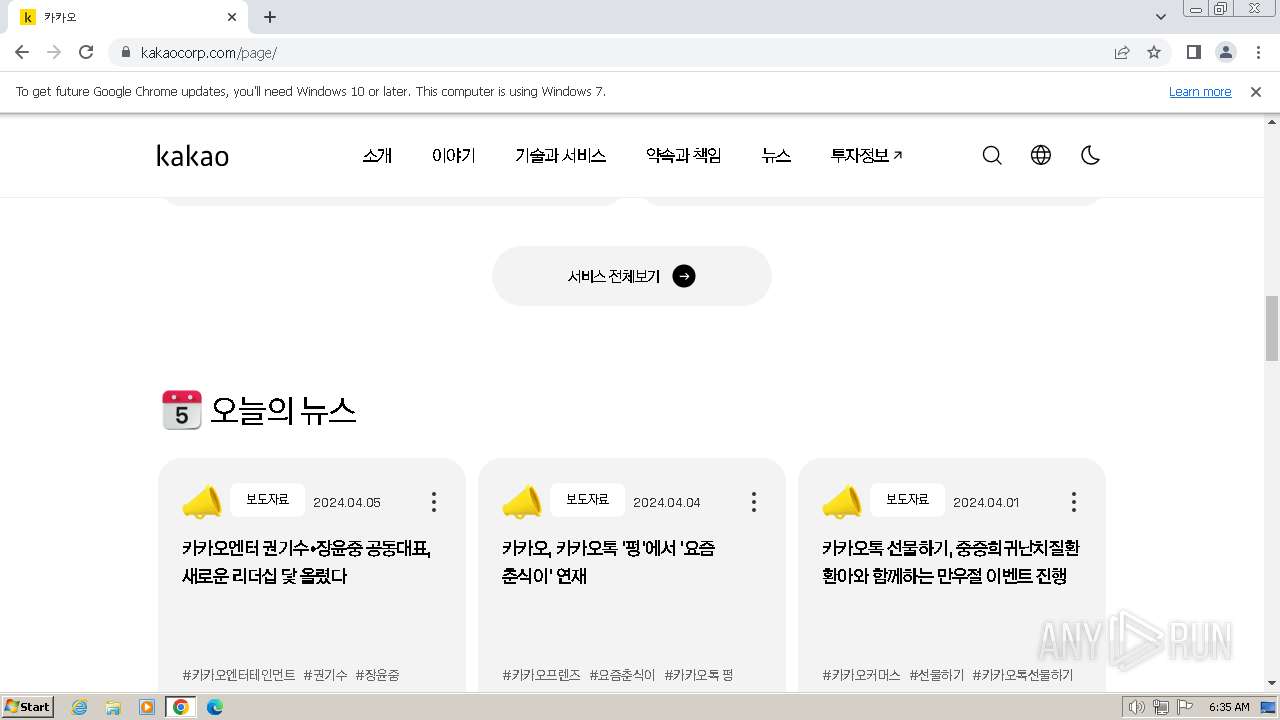Viewport: 1280px width, 720px height.
Task: Expand the tab search dropdown
Action: click(x=1160, y=17)
